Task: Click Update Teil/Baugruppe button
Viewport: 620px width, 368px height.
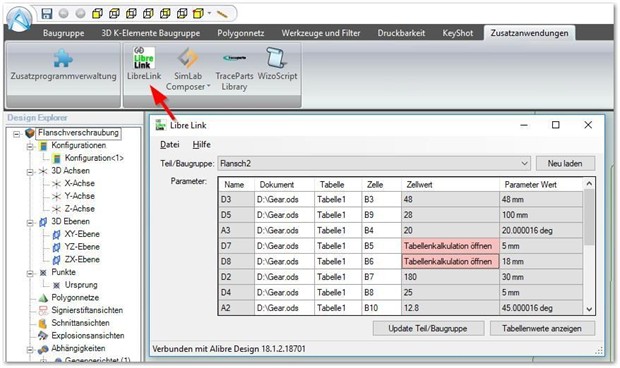Action: click(428, 328)
